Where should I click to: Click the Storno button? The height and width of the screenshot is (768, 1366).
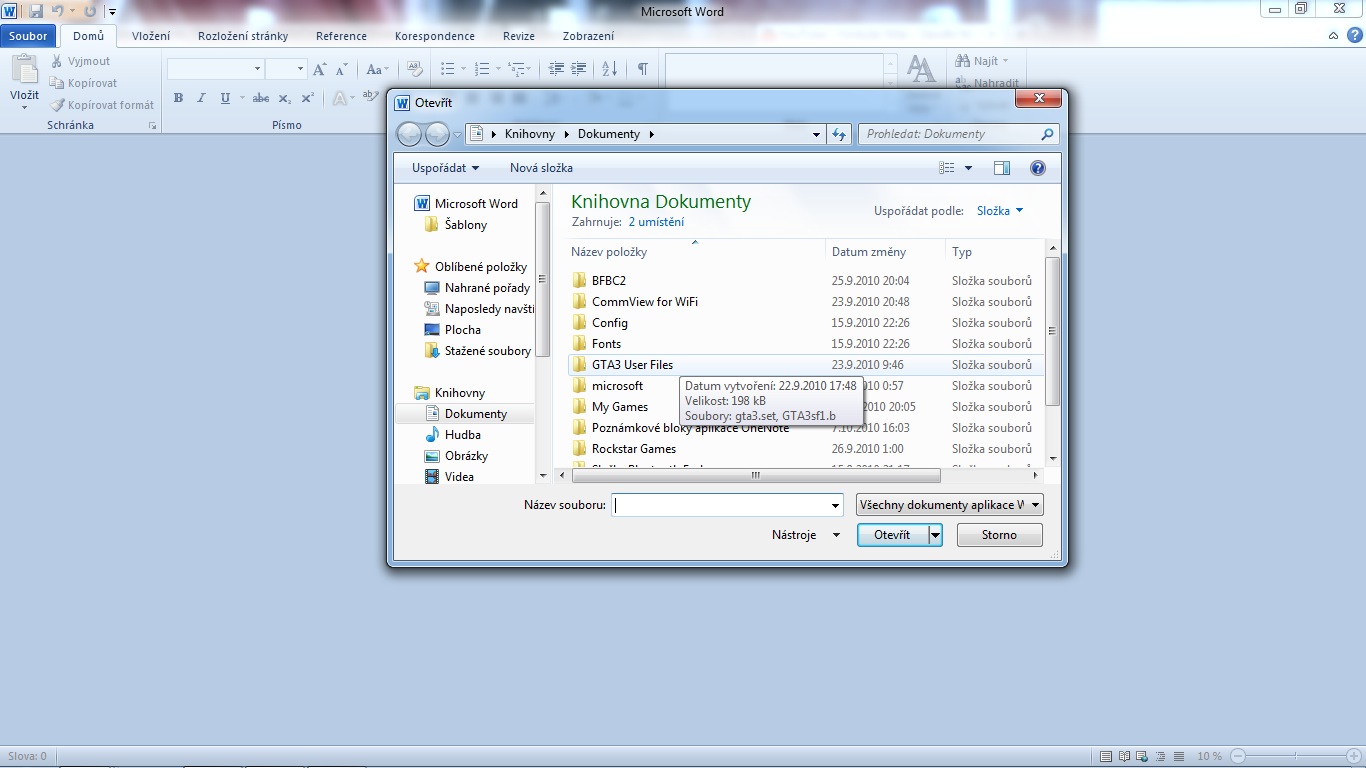999,535
